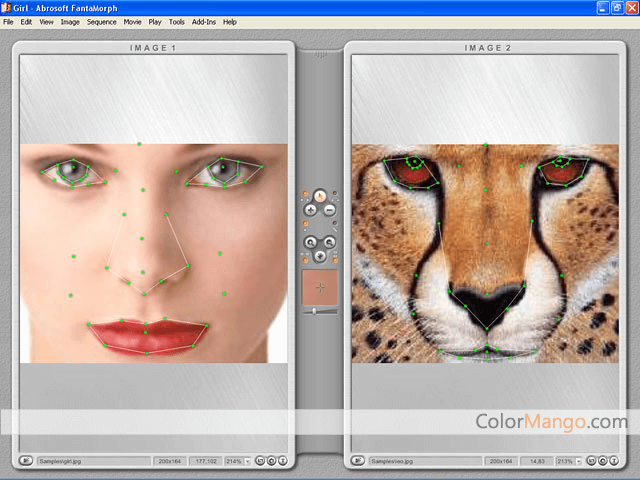
Task: Toggle the orange indicator left of pointer tool
Action: coord(304,194)
